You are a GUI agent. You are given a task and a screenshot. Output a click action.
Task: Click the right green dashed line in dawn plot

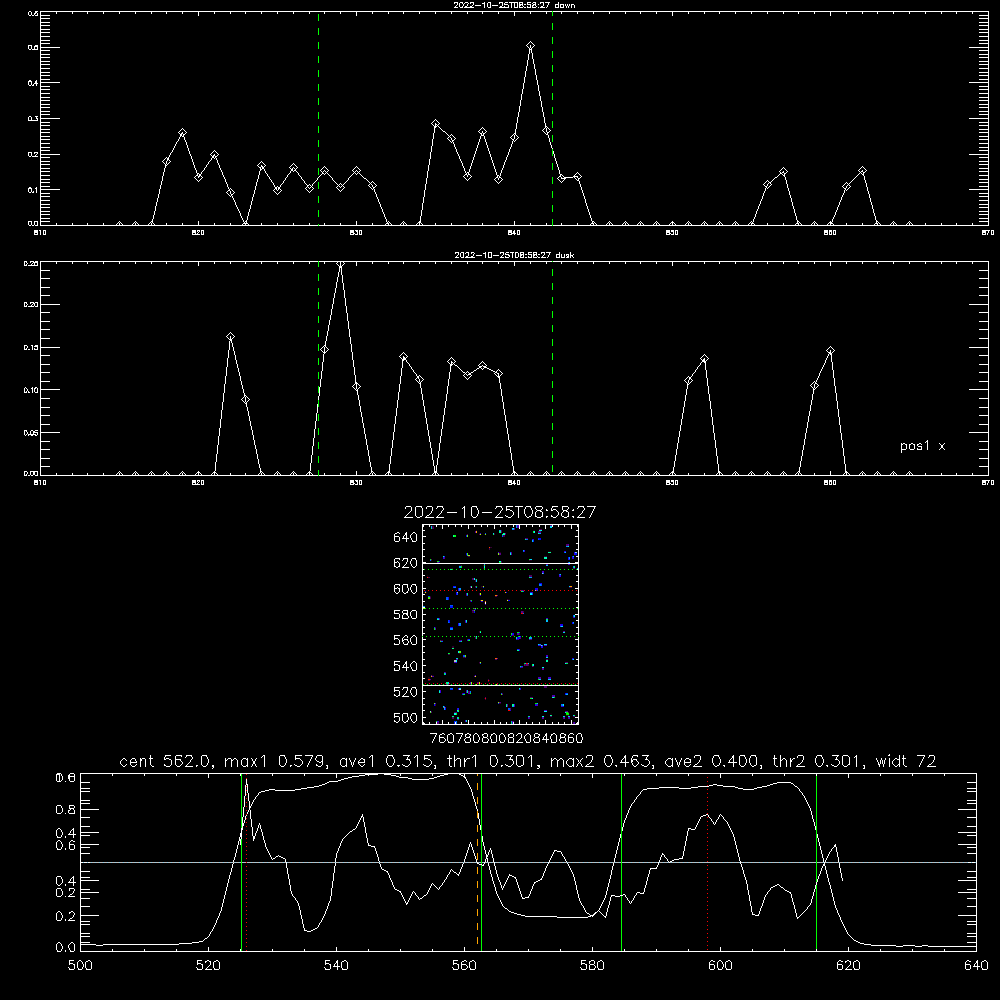pos(552,118)
